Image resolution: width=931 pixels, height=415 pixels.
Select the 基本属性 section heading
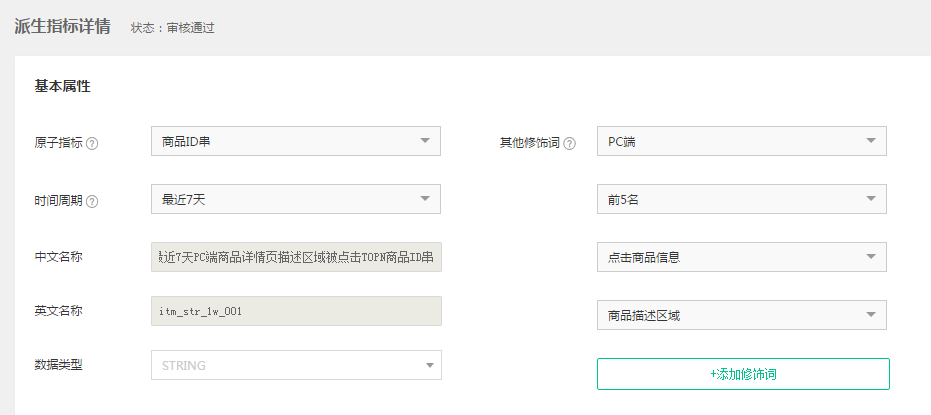pos(62,87)
